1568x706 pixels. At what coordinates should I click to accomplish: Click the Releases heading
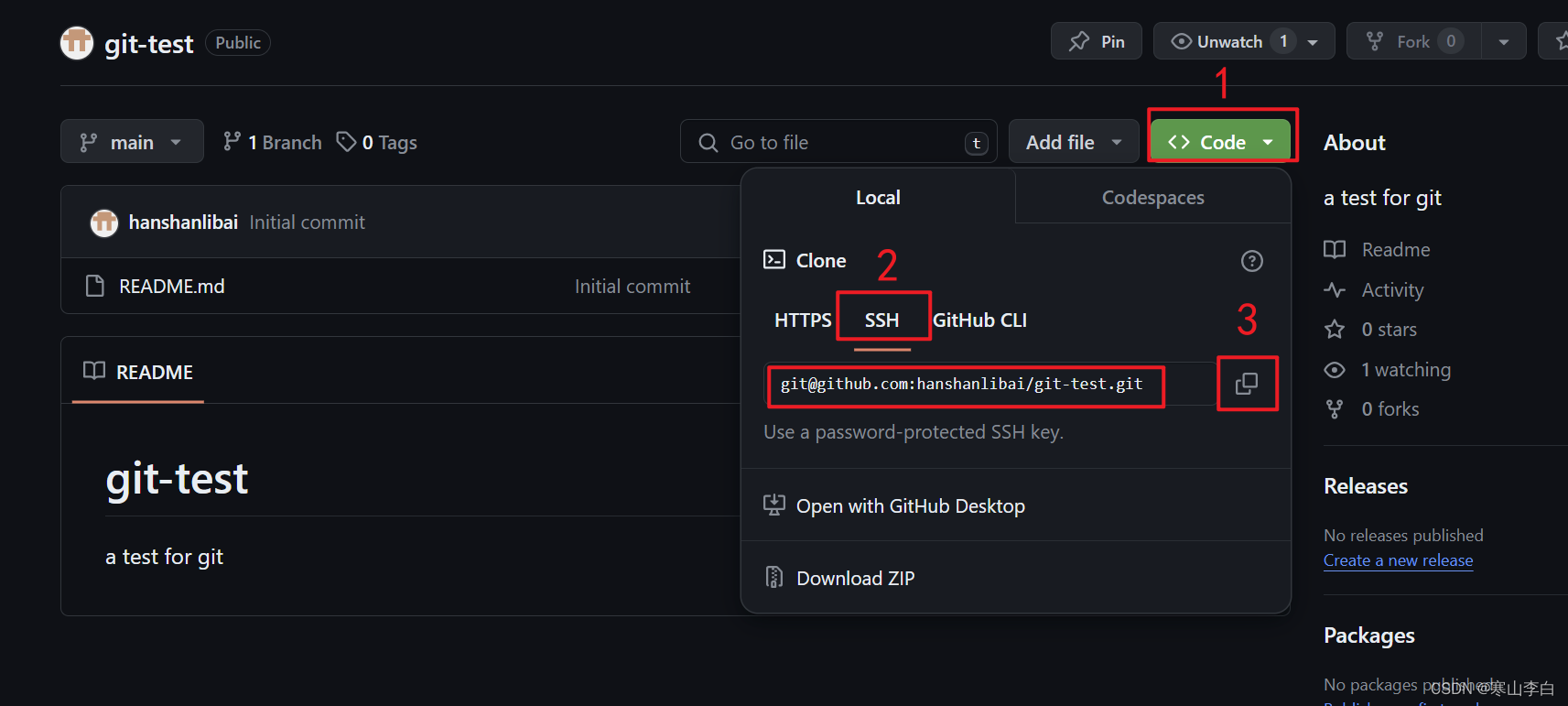coord(1366,485)
